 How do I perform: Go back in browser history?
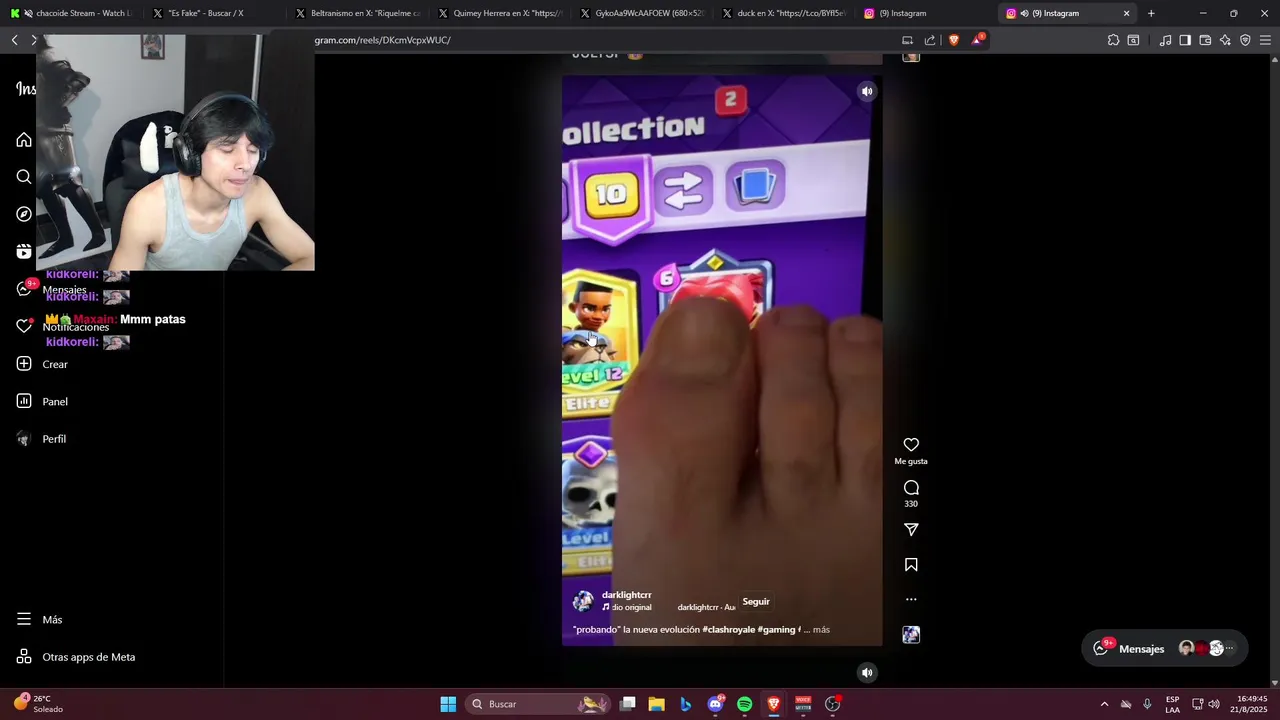[14, 40]
